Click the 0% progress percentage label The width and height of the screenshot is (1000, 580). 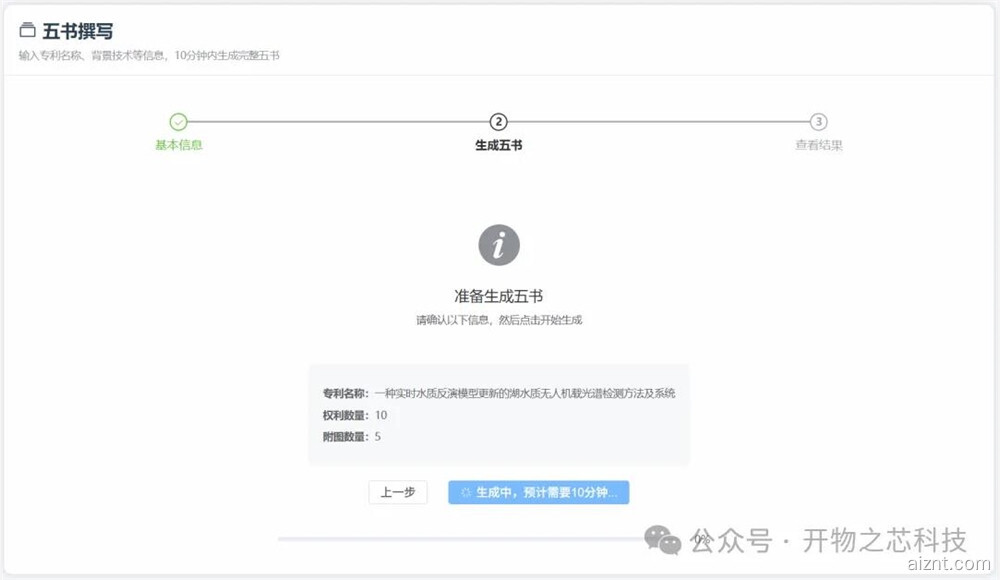(700, 539)
